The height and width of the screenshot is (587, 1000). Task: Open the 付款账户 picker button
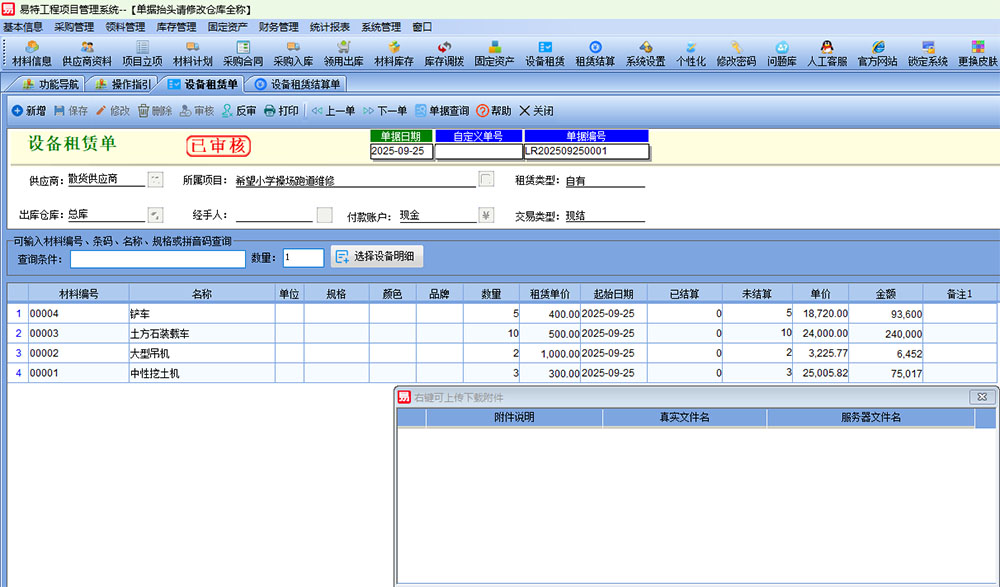pyautogui.click(x=487, y=215)
